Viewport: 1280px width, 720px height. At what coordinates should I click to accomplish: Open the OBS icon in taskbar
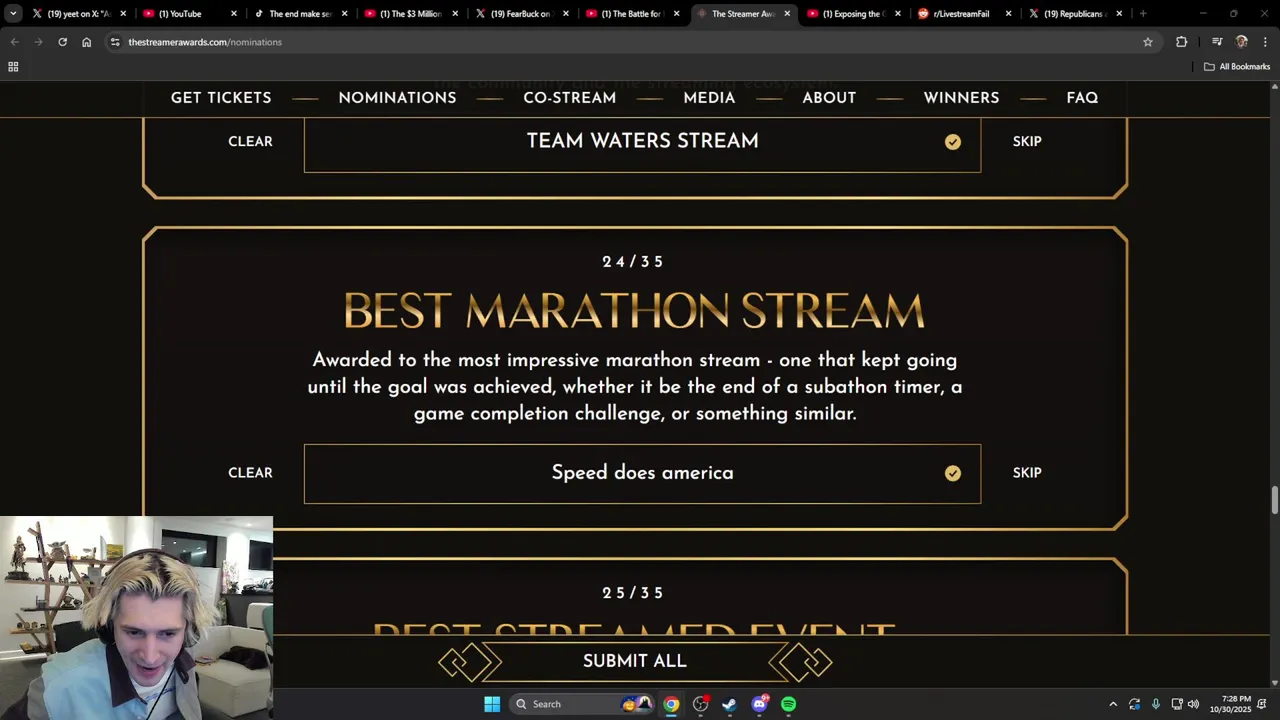pyautogui.click(x=700, y=704)
